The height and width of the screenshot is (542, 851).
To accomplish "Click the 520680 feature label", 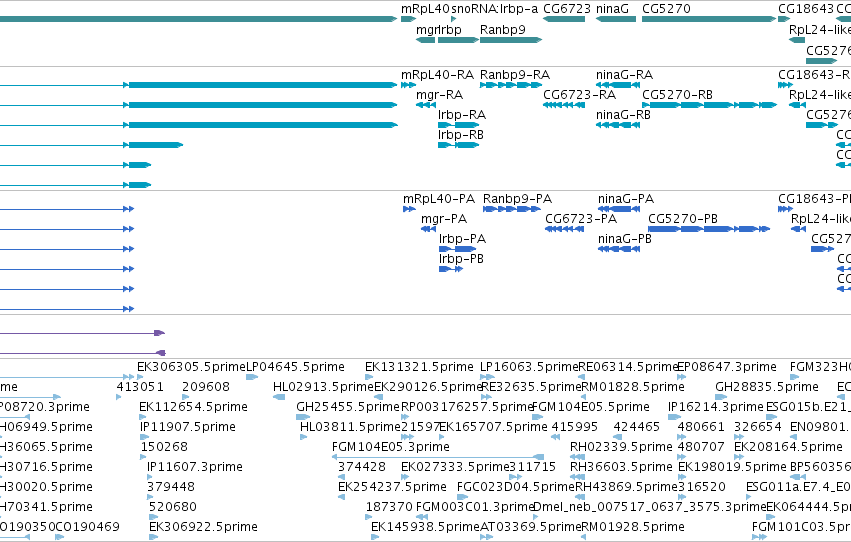I will (x=173, y=507).
